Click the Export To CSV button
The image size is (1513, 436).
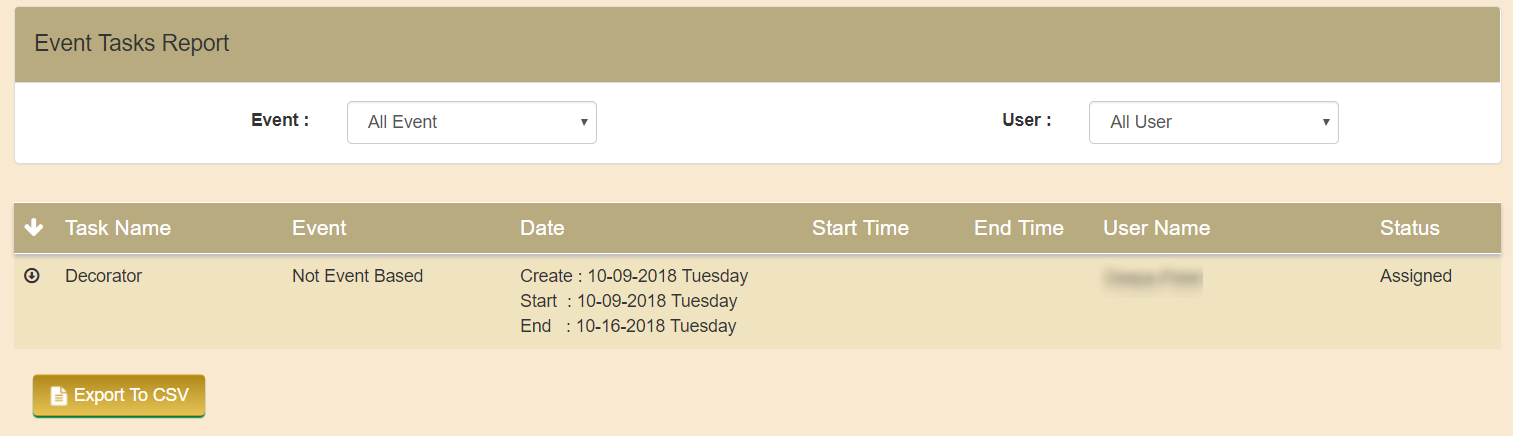pyautogui.click(x=119, y=395)
